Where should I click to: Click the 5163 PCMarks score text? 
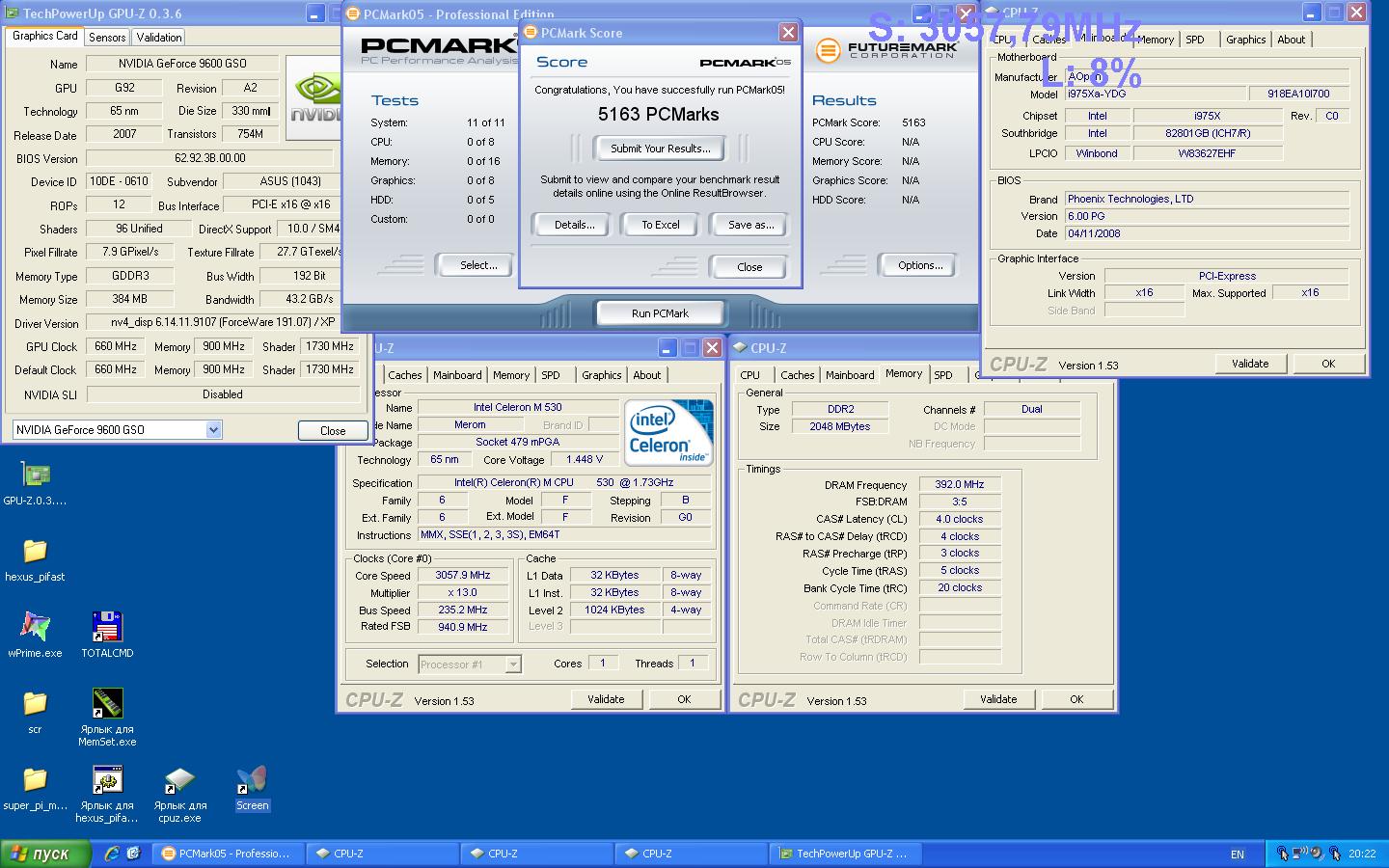point(659,114)
